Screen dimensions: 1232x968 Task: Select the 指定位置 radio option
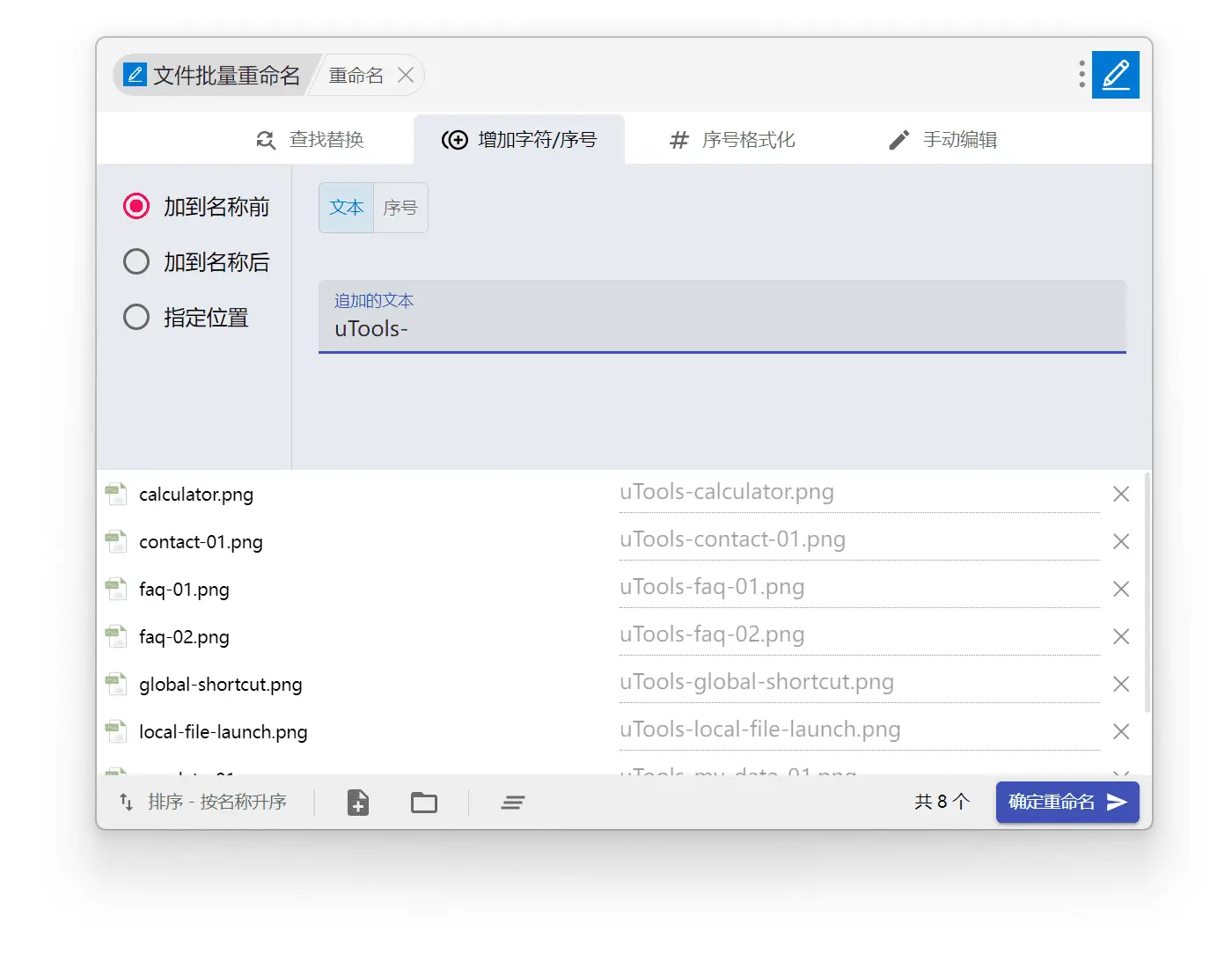coord(136,318)
